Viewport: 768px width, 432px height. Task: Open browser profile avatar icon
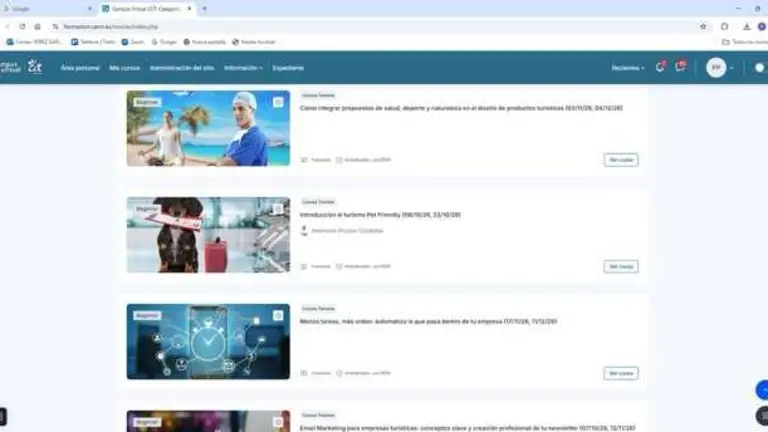point(762,26)
